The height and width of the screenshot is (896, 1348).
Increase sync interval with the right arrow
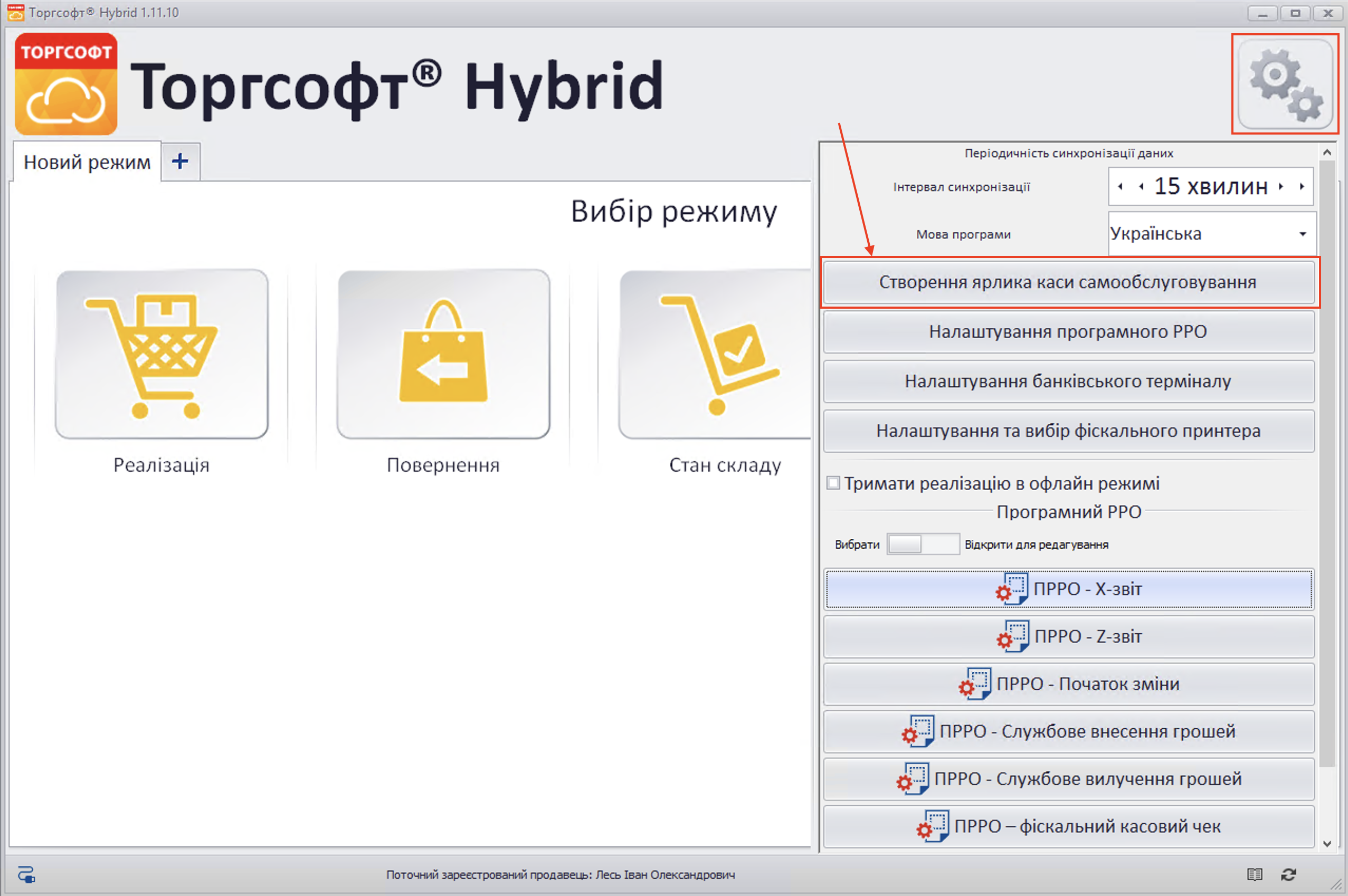pyautogui.click(x=1281, y=186)
